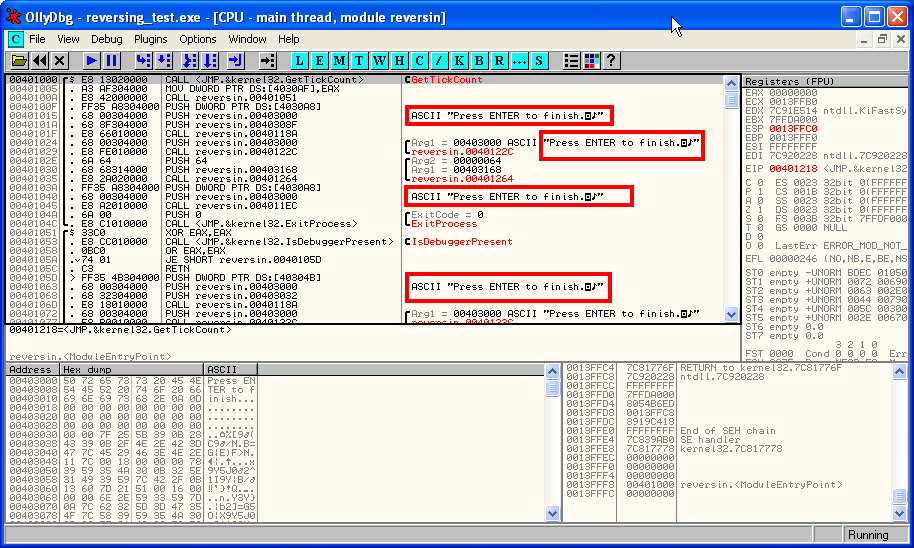Show Run trace window (... button)

click(519, 61)
